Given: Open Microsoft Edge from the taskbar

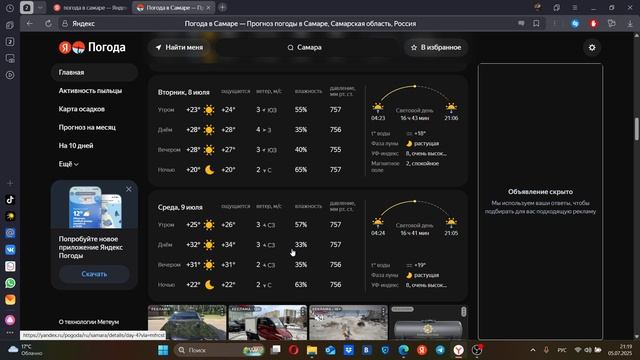Looking at the screenshot, I should point(403,350).
